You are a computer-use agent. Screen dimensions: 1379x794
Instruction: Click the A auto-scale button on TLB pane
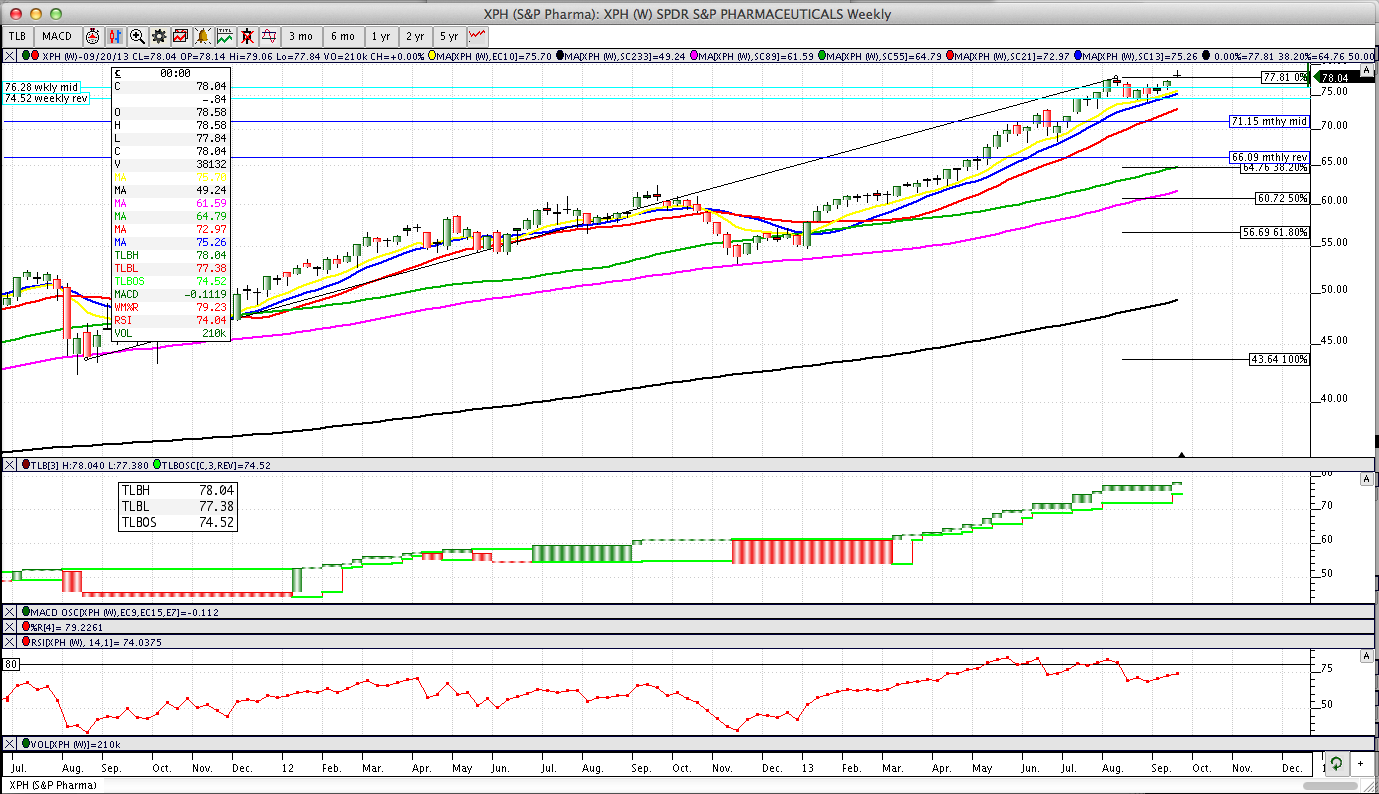click(x=1366, y=480)
